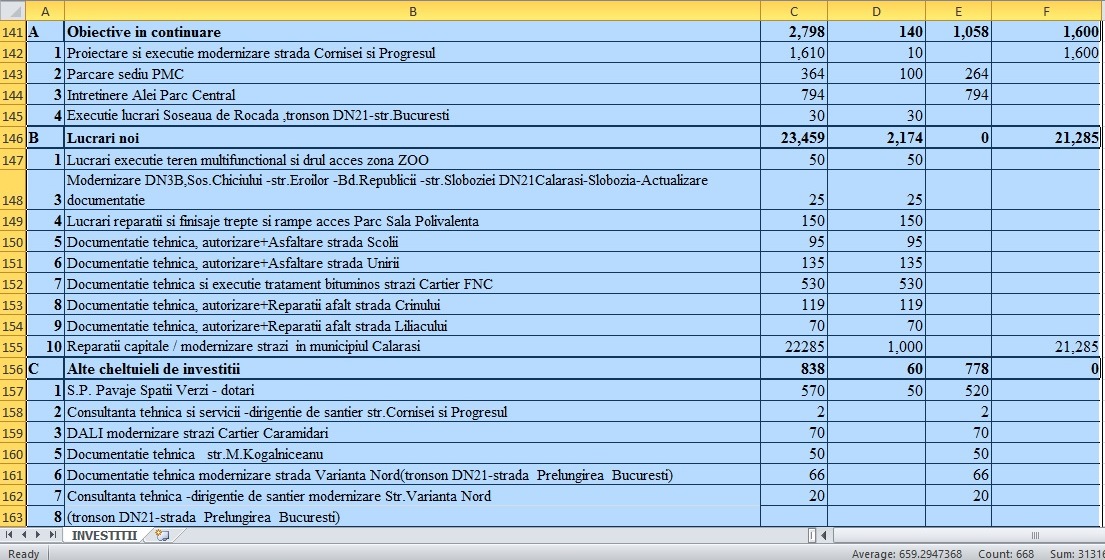Screen dimensions: 1105x560
Task: Go to first sheet navigation arrow
Action: pos(9,535)
